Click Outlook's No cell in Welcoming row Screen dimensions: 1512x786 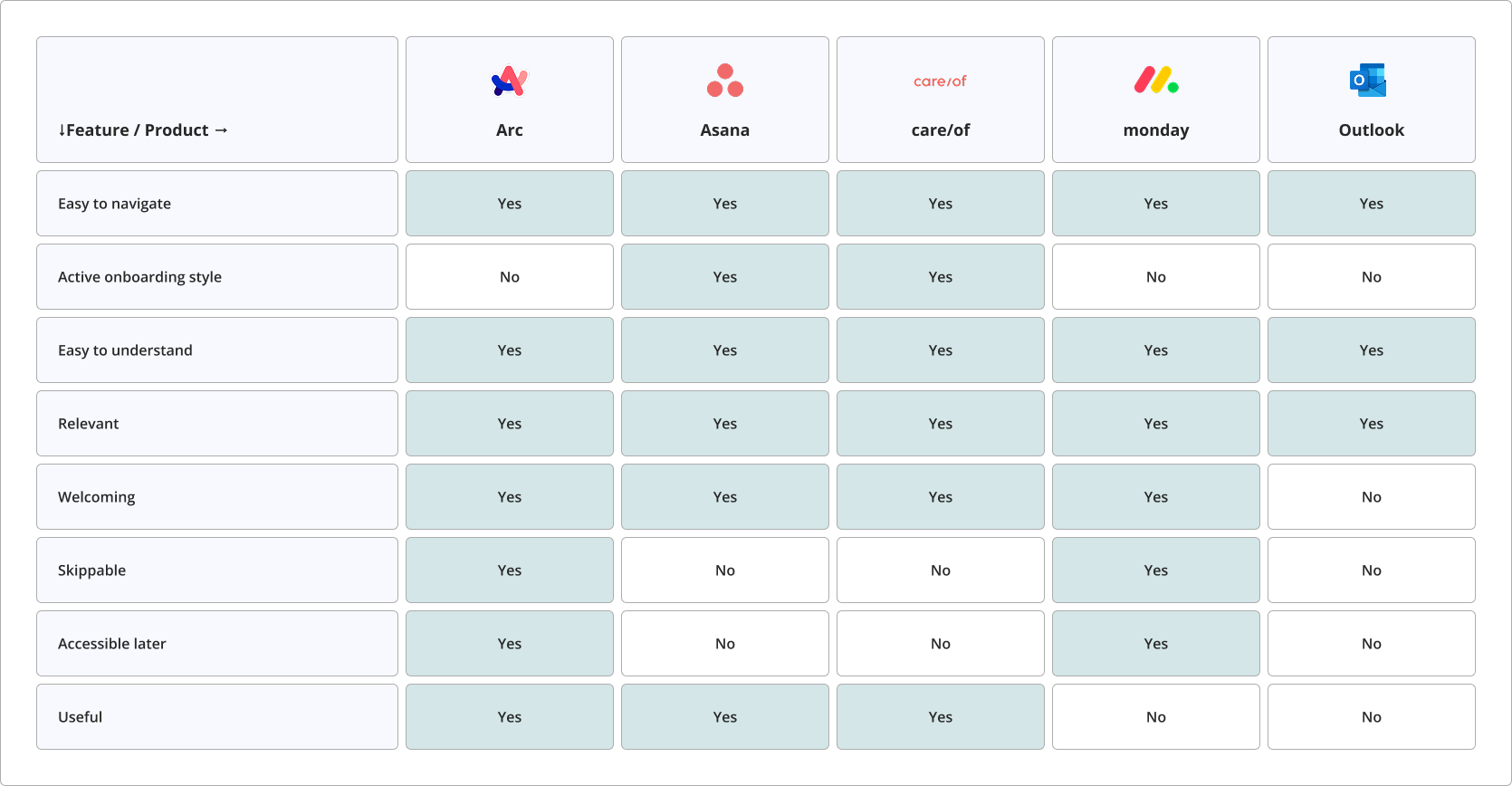pos(1372,497)
